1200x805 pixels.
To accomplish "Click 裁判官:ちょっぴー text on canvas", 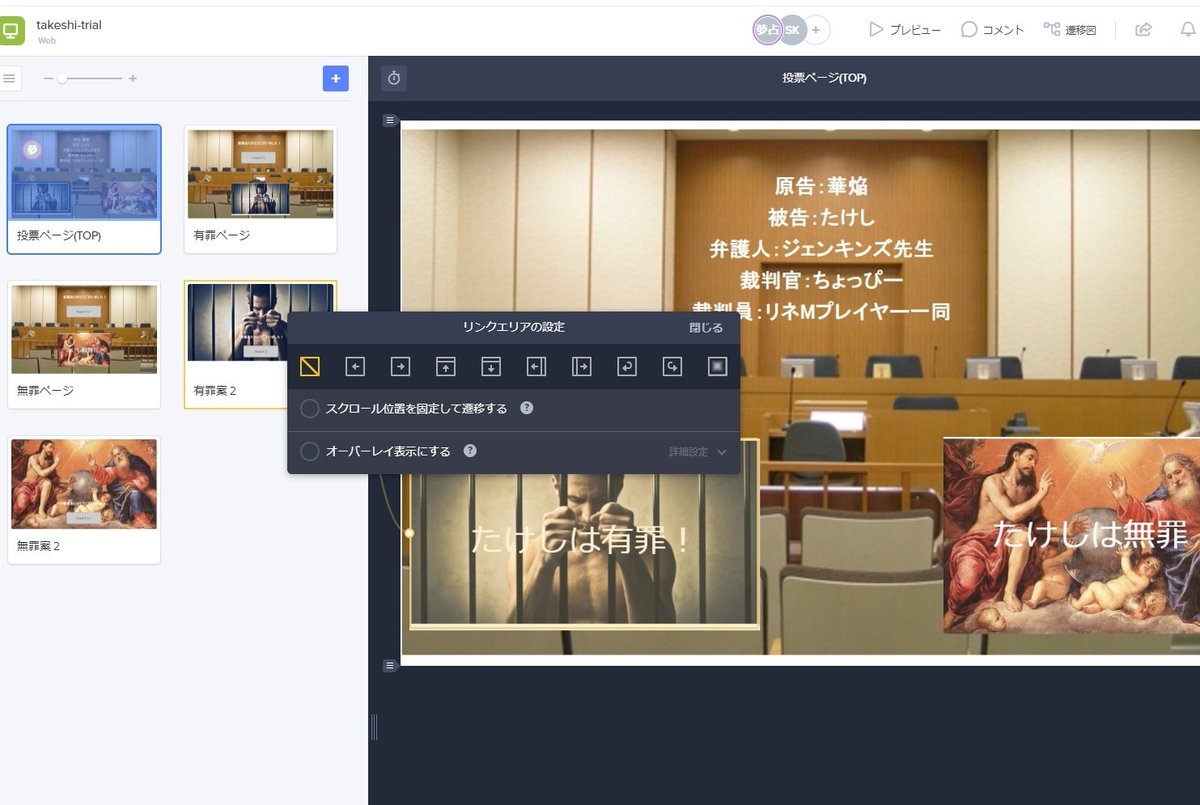I will click(821, 280).
